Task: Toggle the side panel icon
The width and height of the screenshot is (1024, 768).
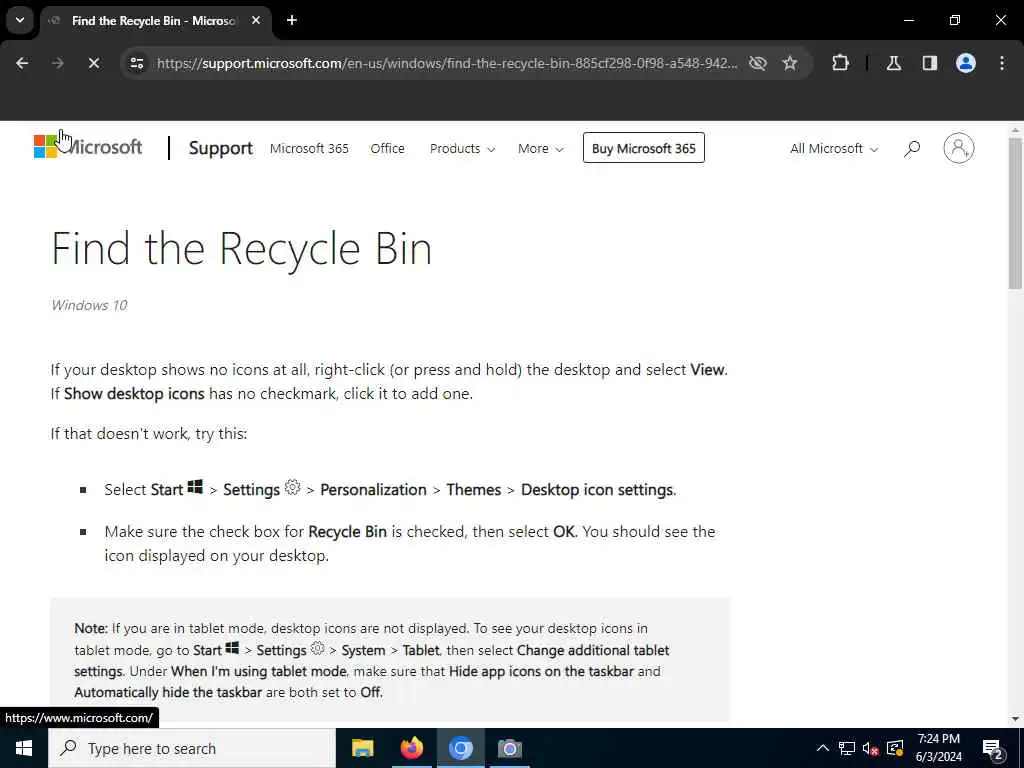Action: tap(930, 63)
